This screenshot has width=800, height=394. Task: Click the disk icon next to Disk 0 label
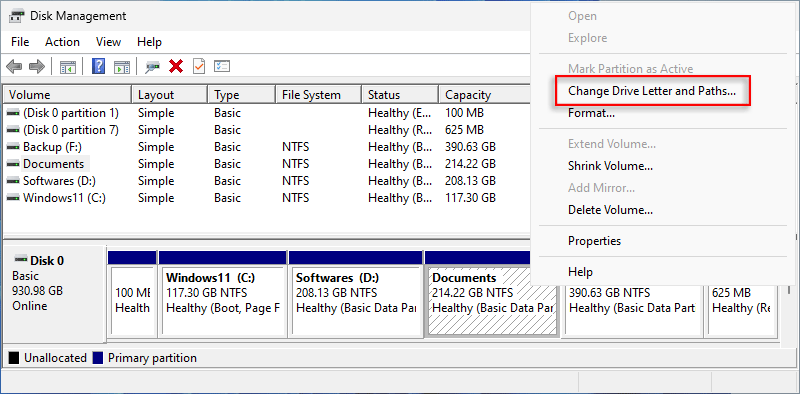pyautogui.click(x=21, y=259)
